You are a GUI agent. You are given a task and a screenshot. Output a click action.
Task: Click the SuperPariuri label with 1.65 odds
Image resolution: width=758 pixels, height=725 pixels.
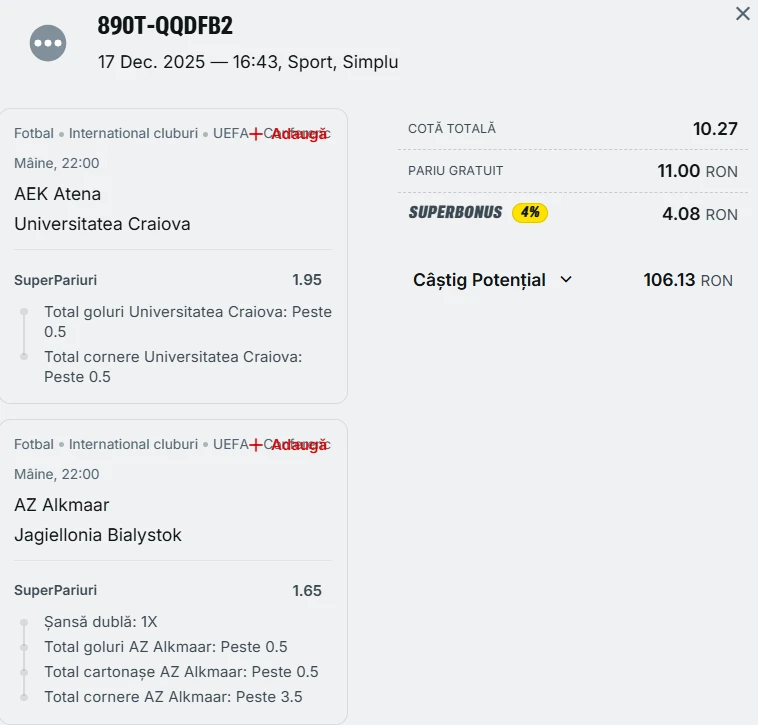point(56,591)
